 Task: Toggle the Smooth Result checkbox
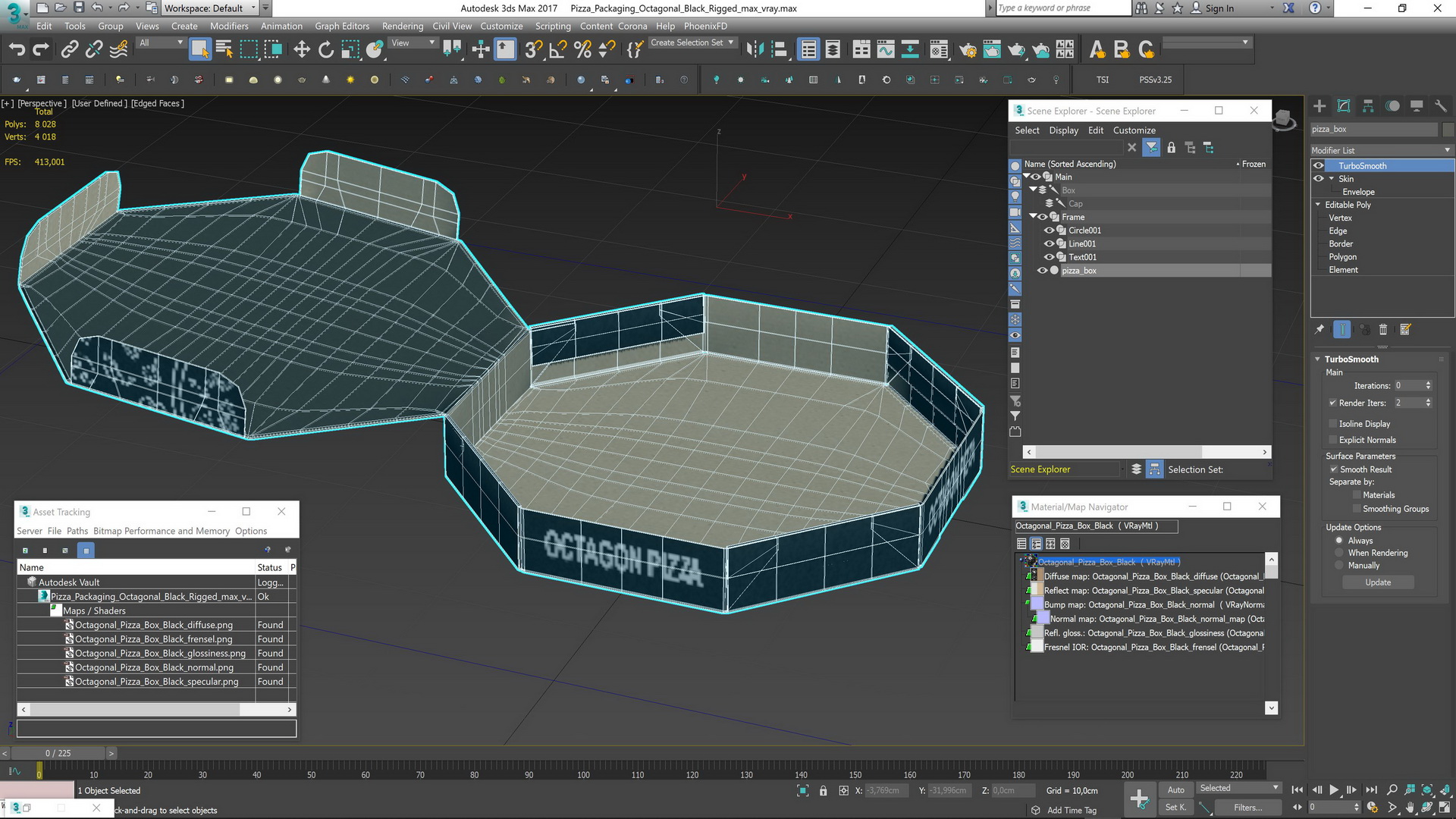[x=1333, y=469]
